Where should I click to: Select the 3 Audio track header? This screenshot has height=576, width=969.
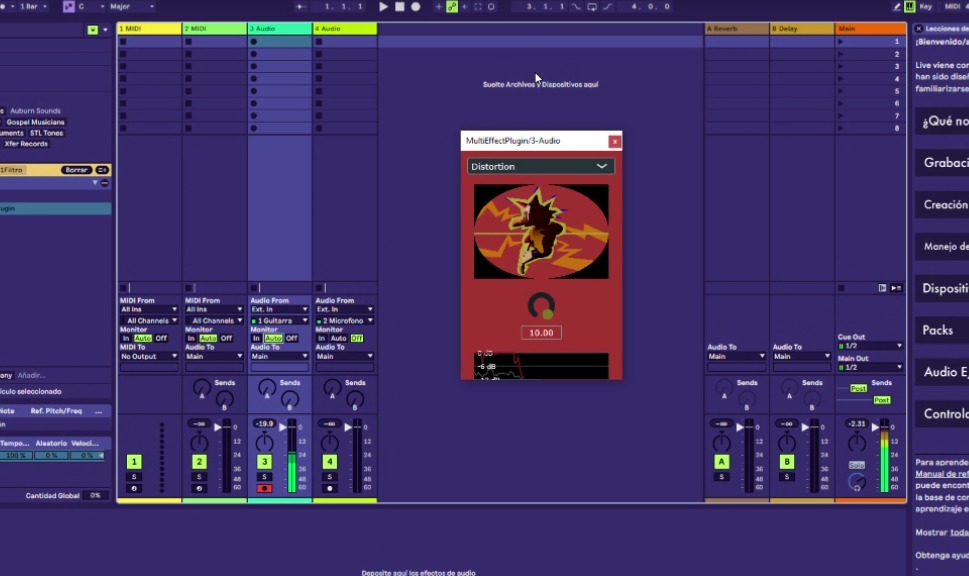pos(281,29)
